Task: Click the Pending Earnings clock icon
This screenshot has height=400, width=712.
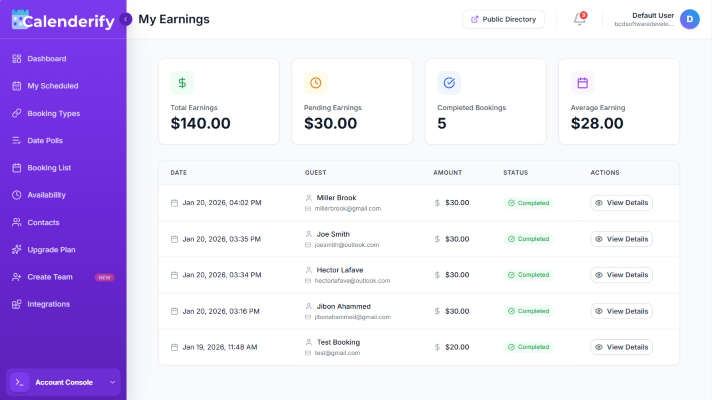Action: tap(315, 83)
